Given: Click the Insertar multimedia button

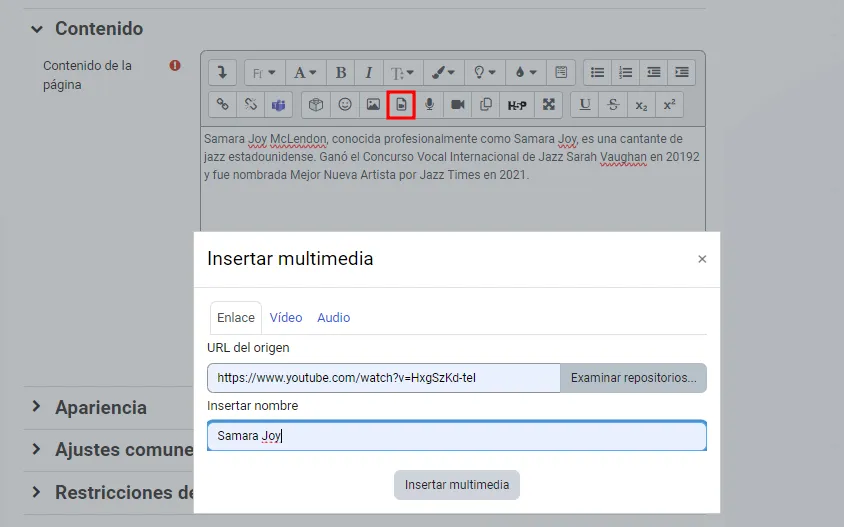Looking at the screenshot, I should point(456,485).
